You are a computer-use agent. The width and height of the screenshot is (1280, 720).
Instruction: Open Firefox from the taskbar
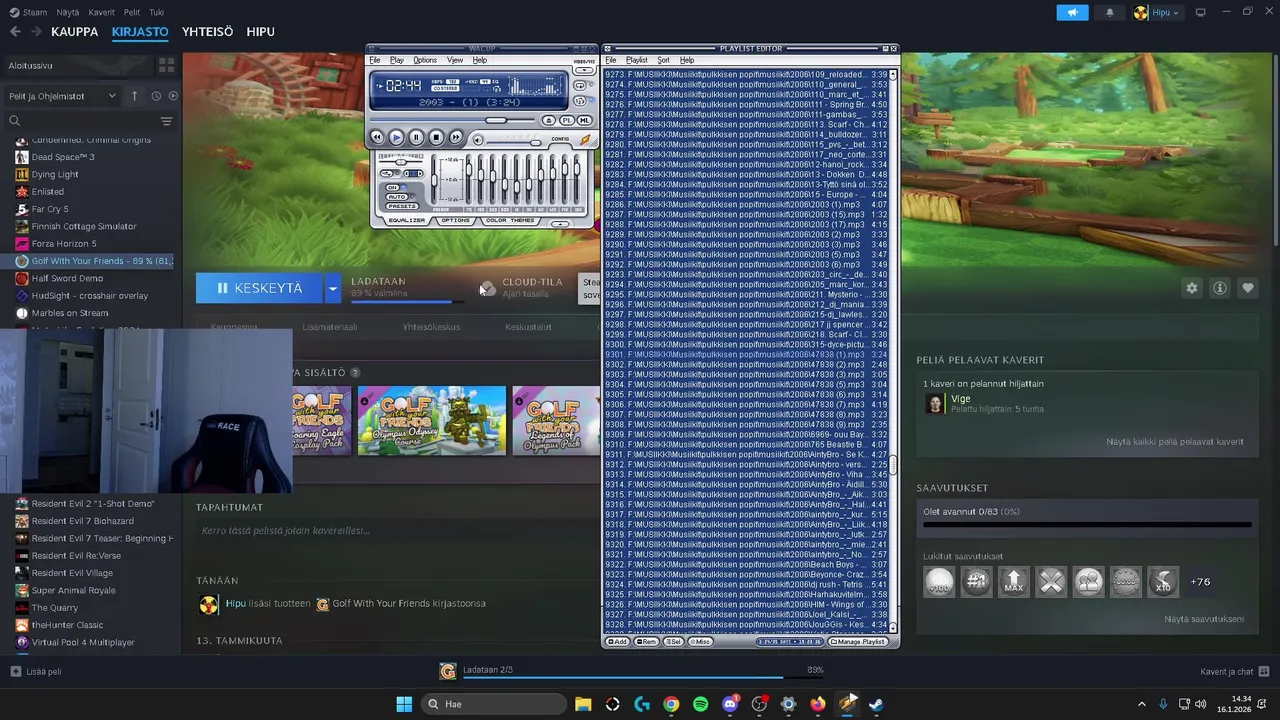point(818,704)
